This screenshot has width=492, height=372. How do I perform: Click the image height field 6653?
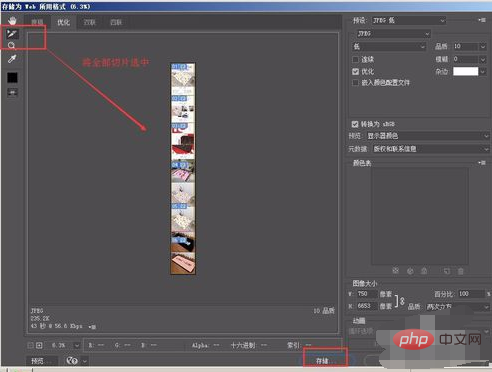(367, 306)
